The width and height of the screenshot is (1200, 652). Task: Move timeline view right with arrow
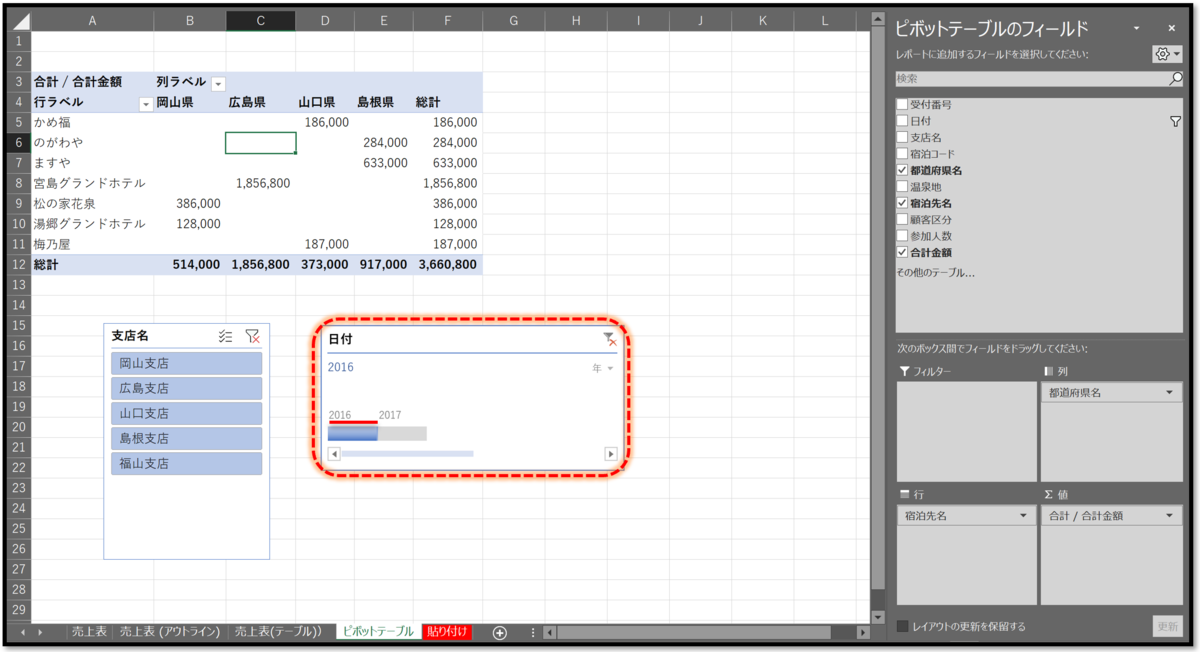[x=611, y=454]
